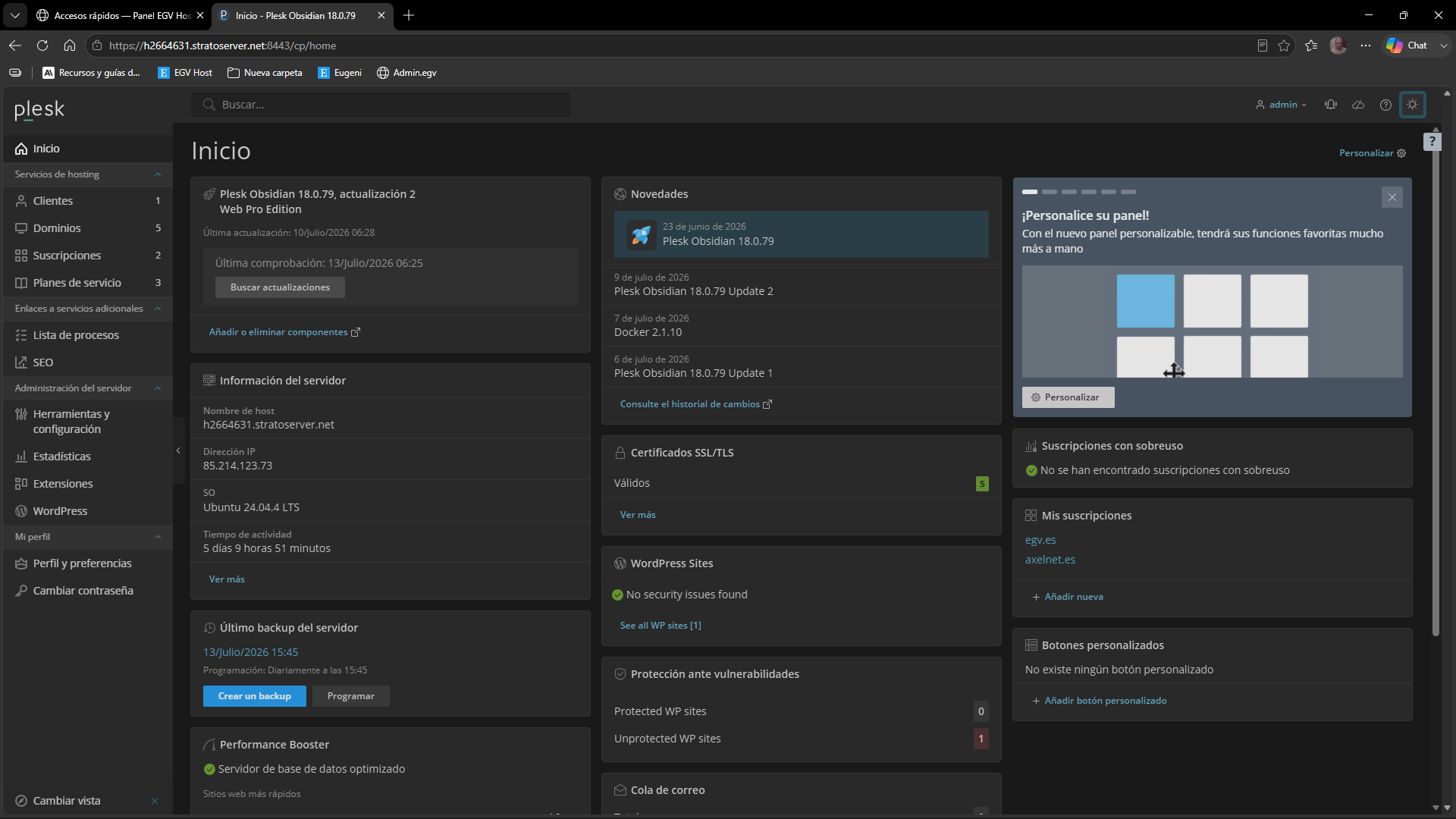
Task: Open Clientes in the sidebar
Action: coord(88,201)
